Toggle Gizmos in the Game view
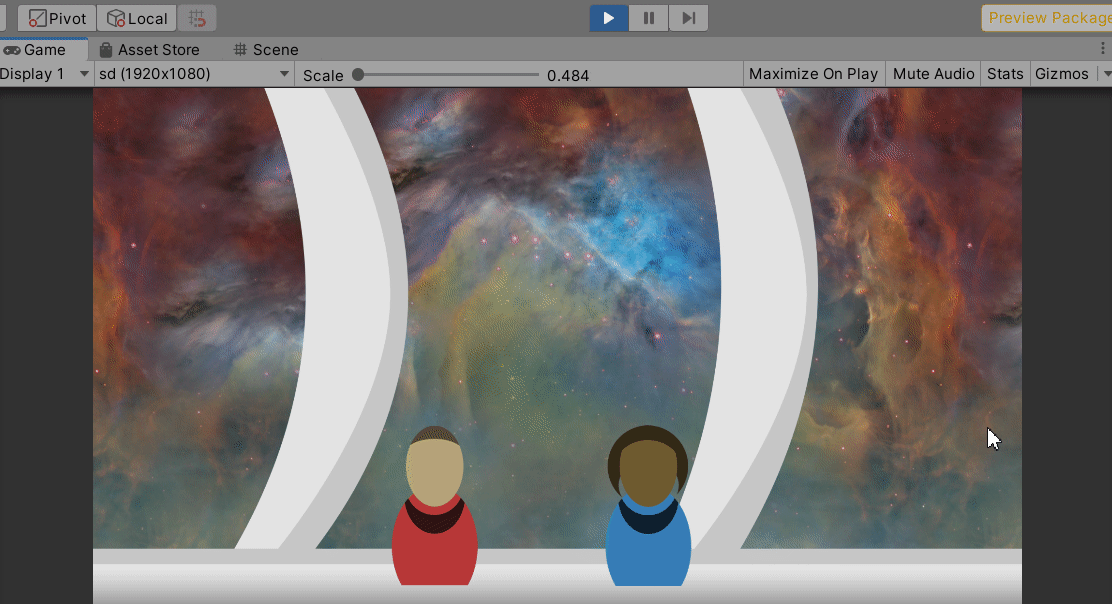 point(1061,74)
